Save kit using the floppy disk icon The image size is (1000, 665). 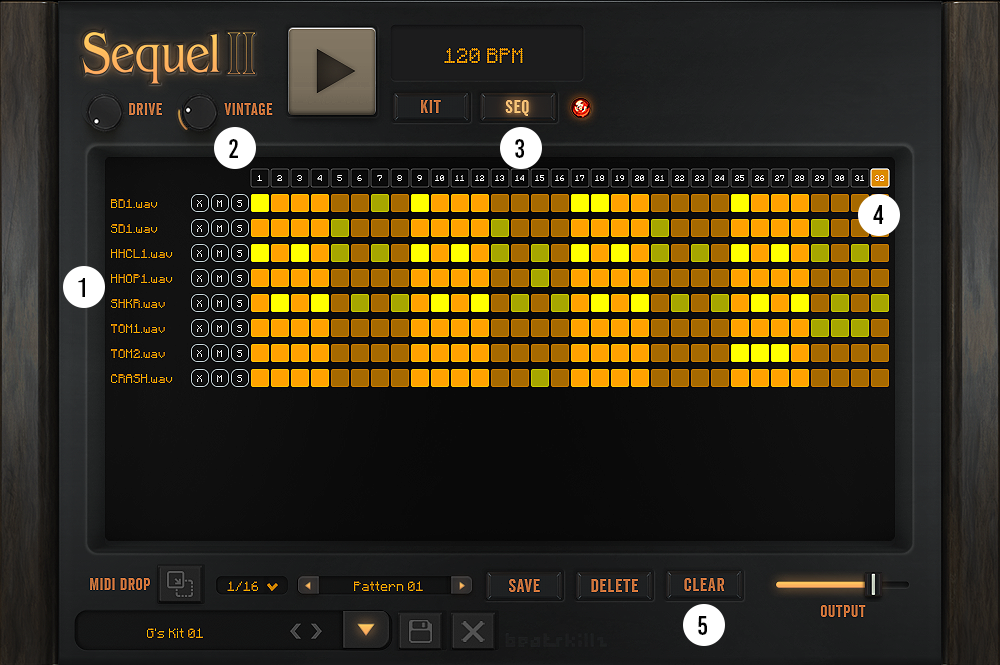pyautogui.click(x=420, y=632)
